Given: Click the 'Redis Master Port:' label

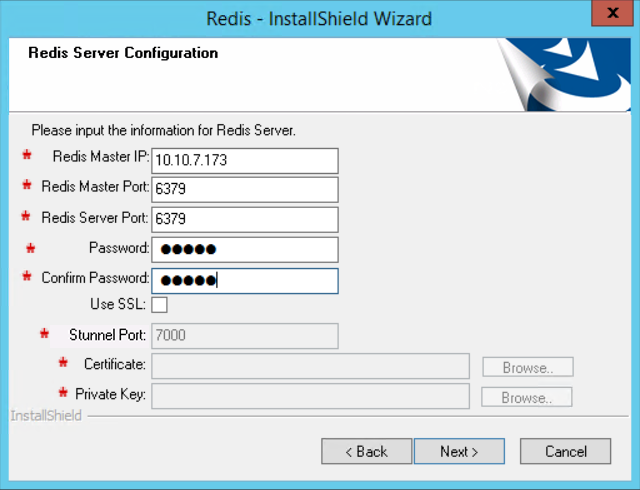Looking at the screenshot, I should point(95,187).
